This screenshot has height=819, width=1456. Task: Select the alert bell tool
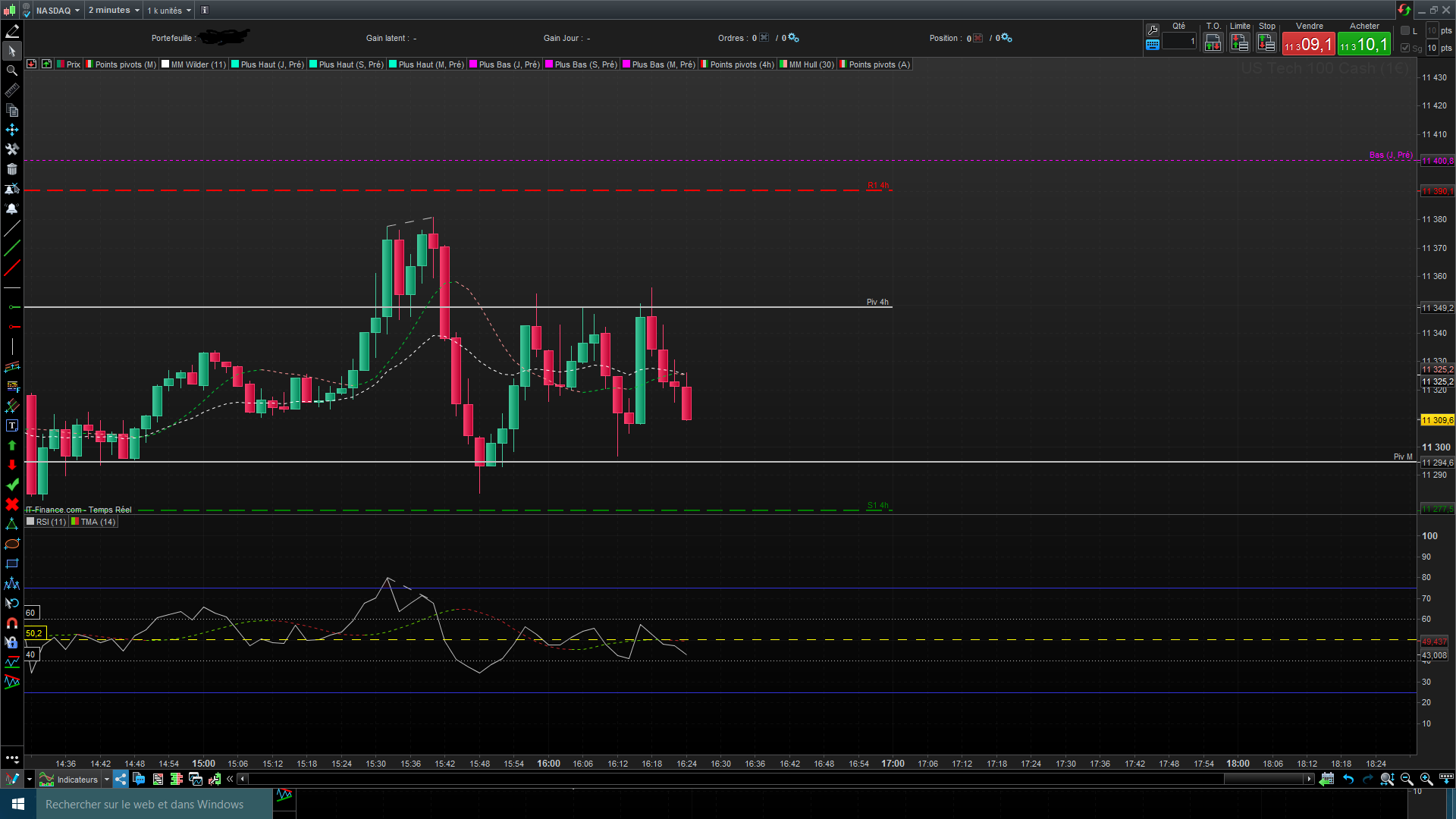[x=12, y=209]
